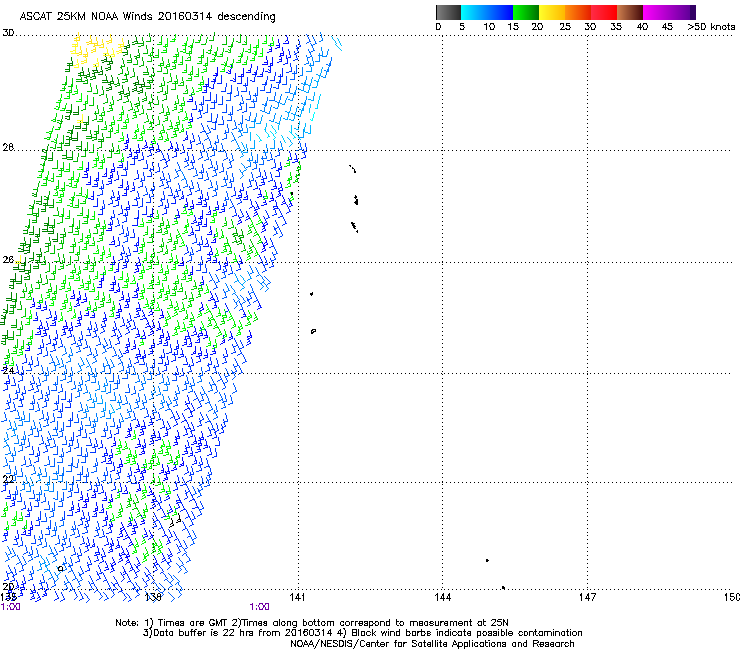Click the "10" label under the color bar
This screenshot has width=740, height=650.
(489, 27)
